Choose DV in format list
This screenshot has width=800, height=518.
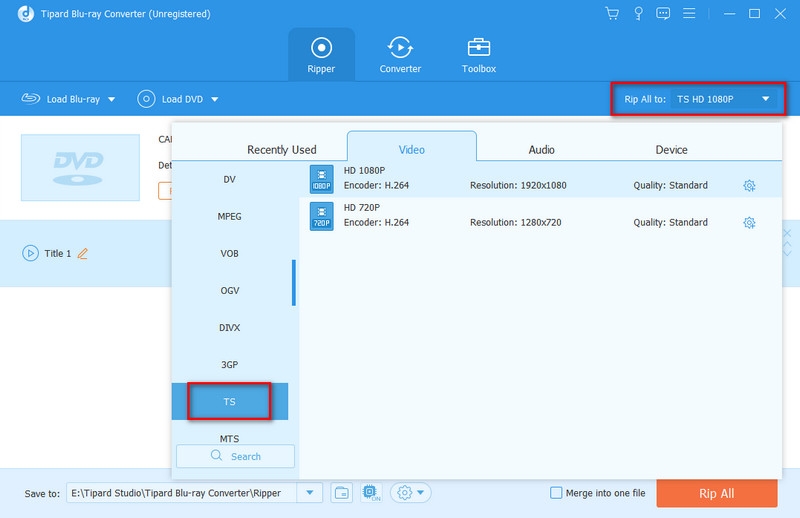pos(230,179)
